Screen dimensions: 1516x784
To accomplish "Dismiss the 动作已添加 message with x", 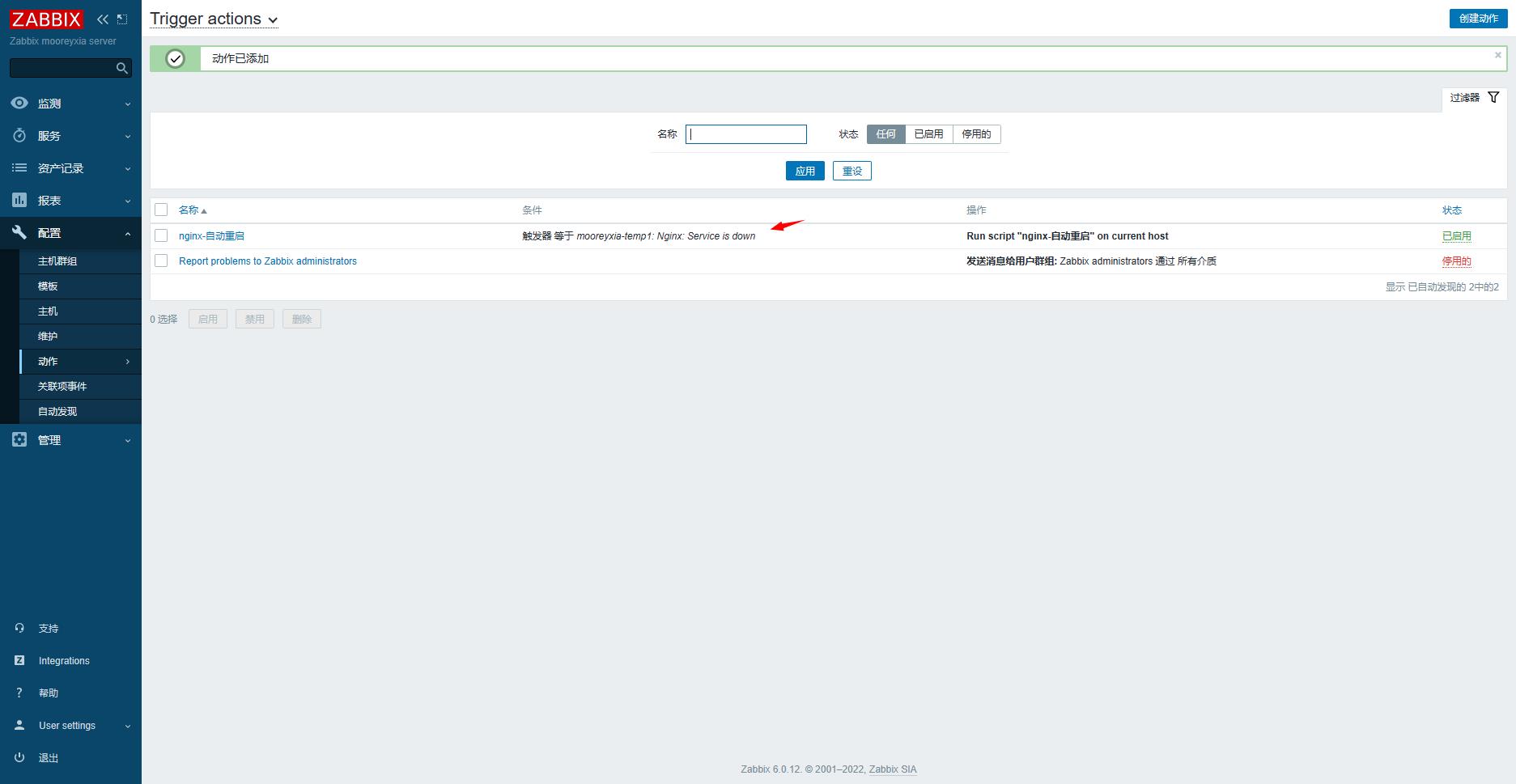I will (1497, 55).
